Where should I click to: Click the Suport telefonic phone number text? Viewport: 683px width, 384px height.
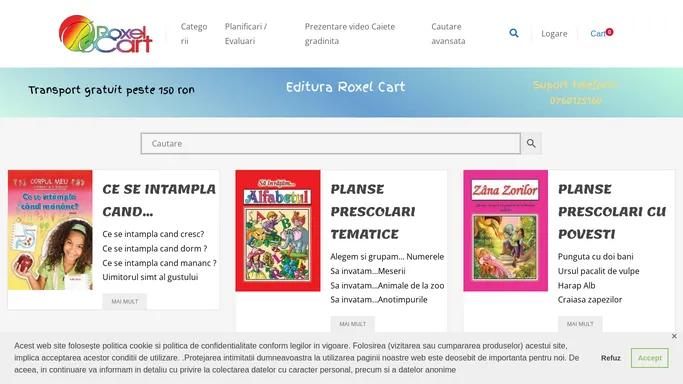coord(576,101)
